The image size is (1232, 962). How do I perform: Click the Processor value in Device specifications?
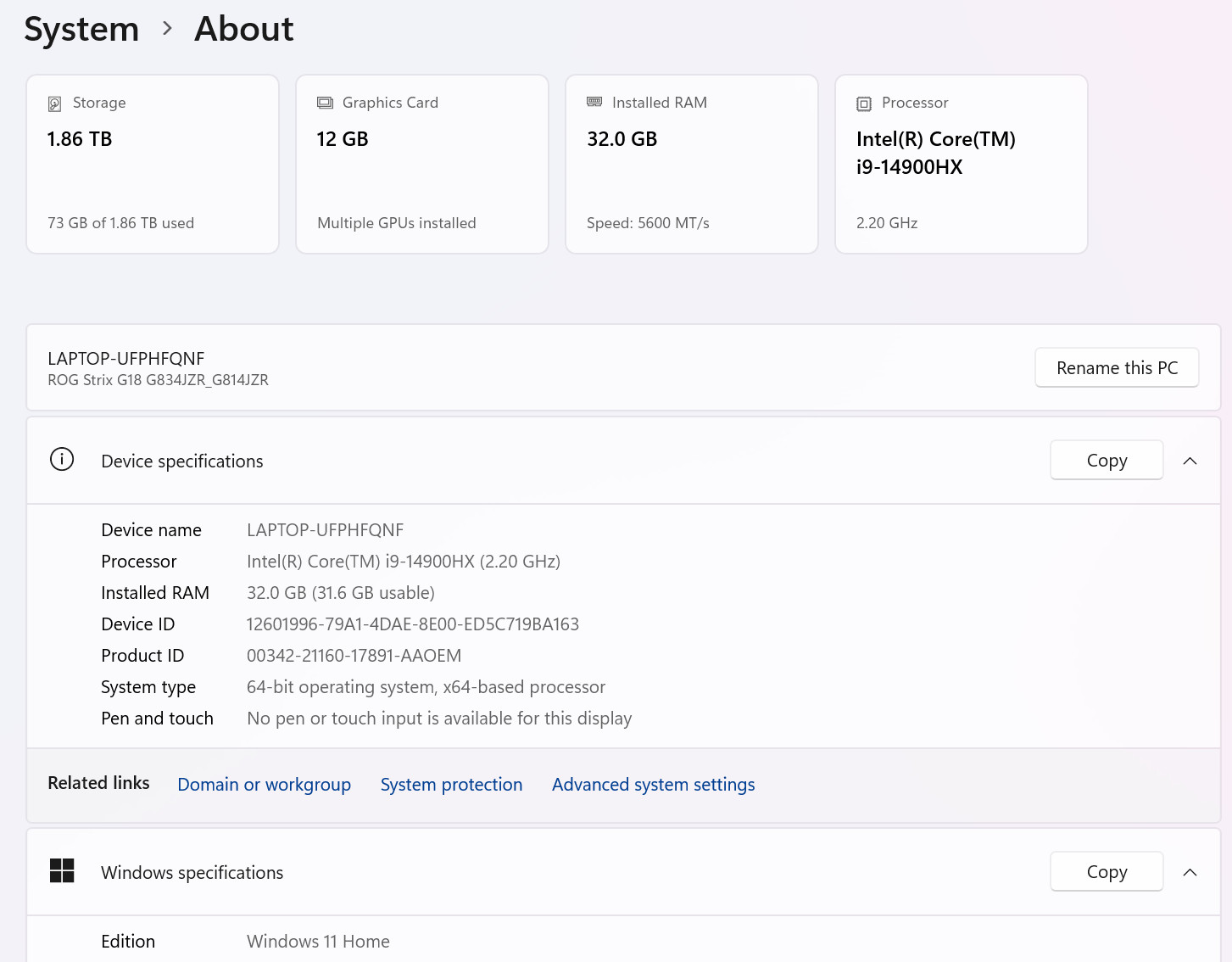(x=404, y=562)
